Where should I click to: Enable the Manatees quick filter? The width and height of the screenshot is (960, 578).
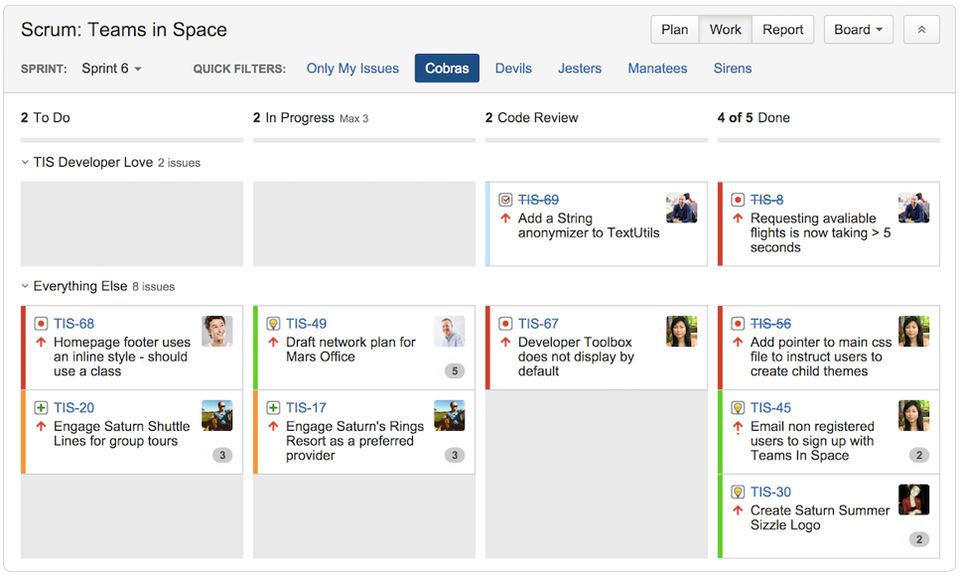point(657,68)
